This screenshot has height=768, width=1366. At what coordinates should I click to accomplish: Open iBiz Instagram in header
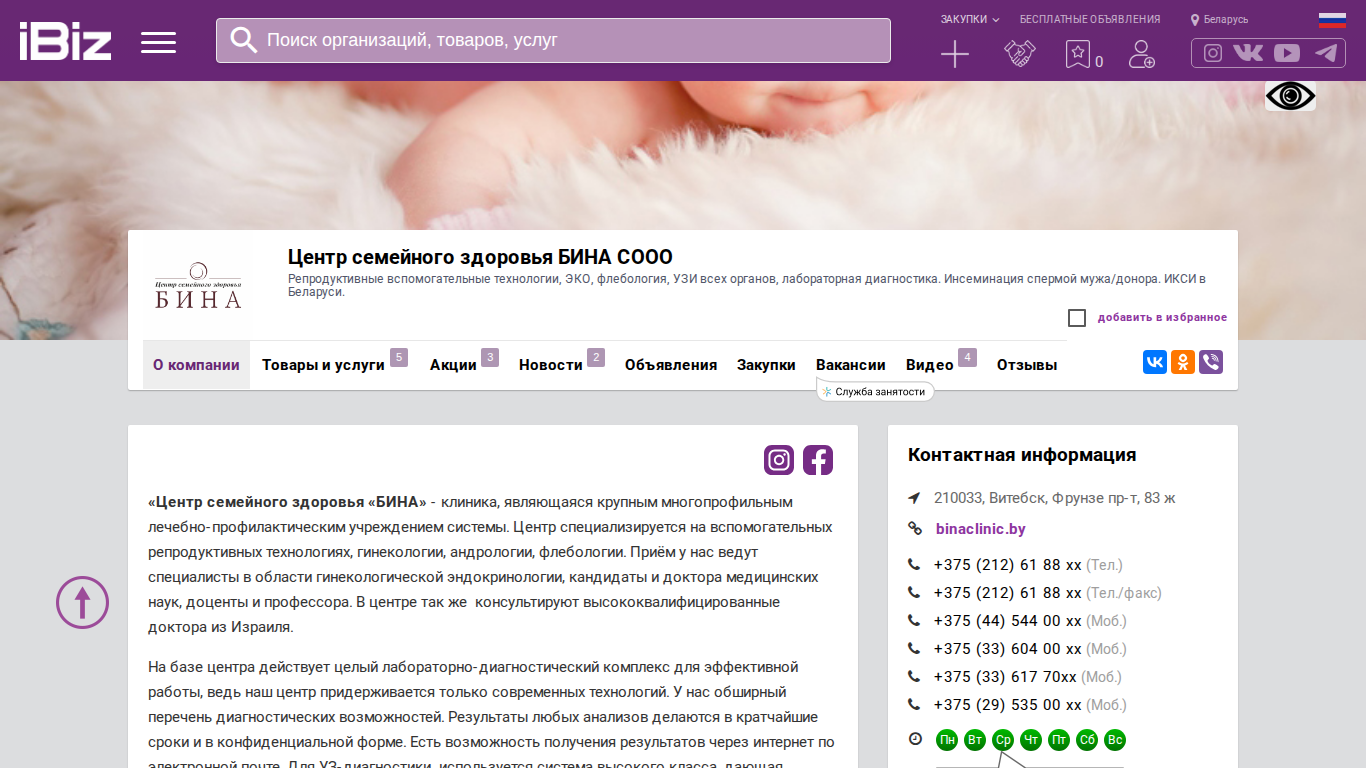1213,53
